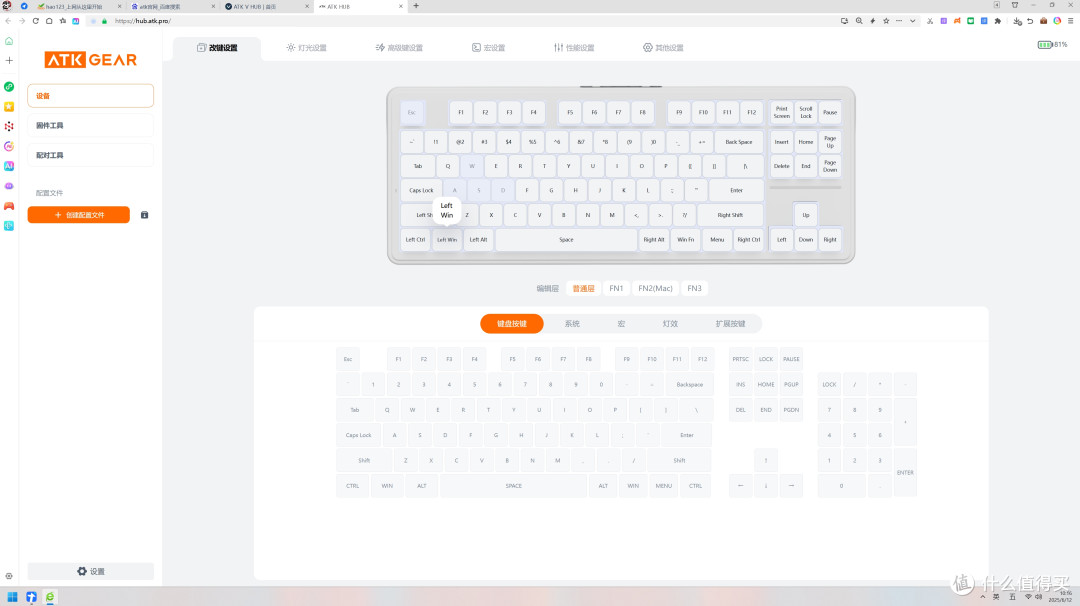This screenshot has height=606, width=1080.
Task: Choose the SPACE key in mapping panel
Action: click(514, 485)
